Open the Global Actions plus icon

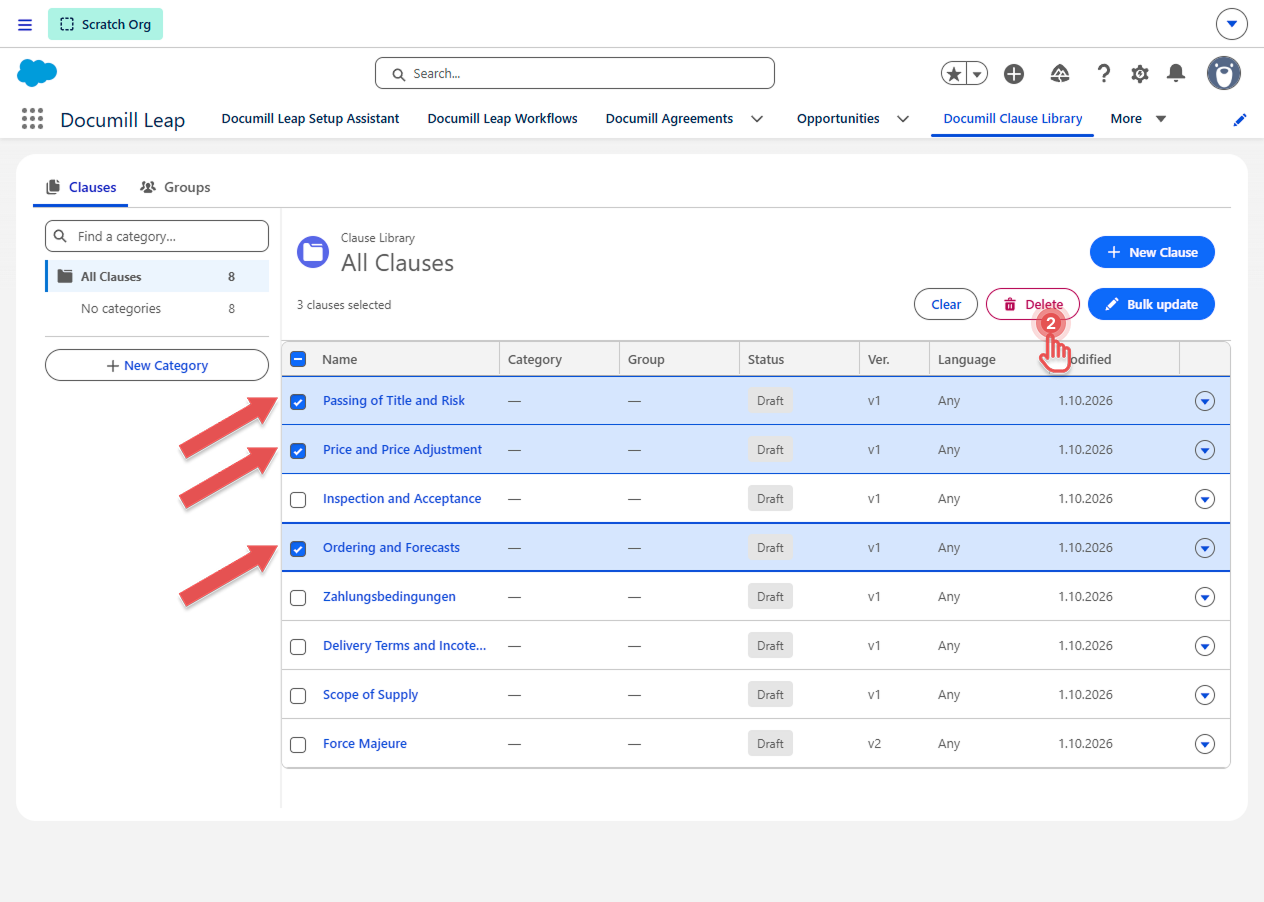[x=1014, y=73]
